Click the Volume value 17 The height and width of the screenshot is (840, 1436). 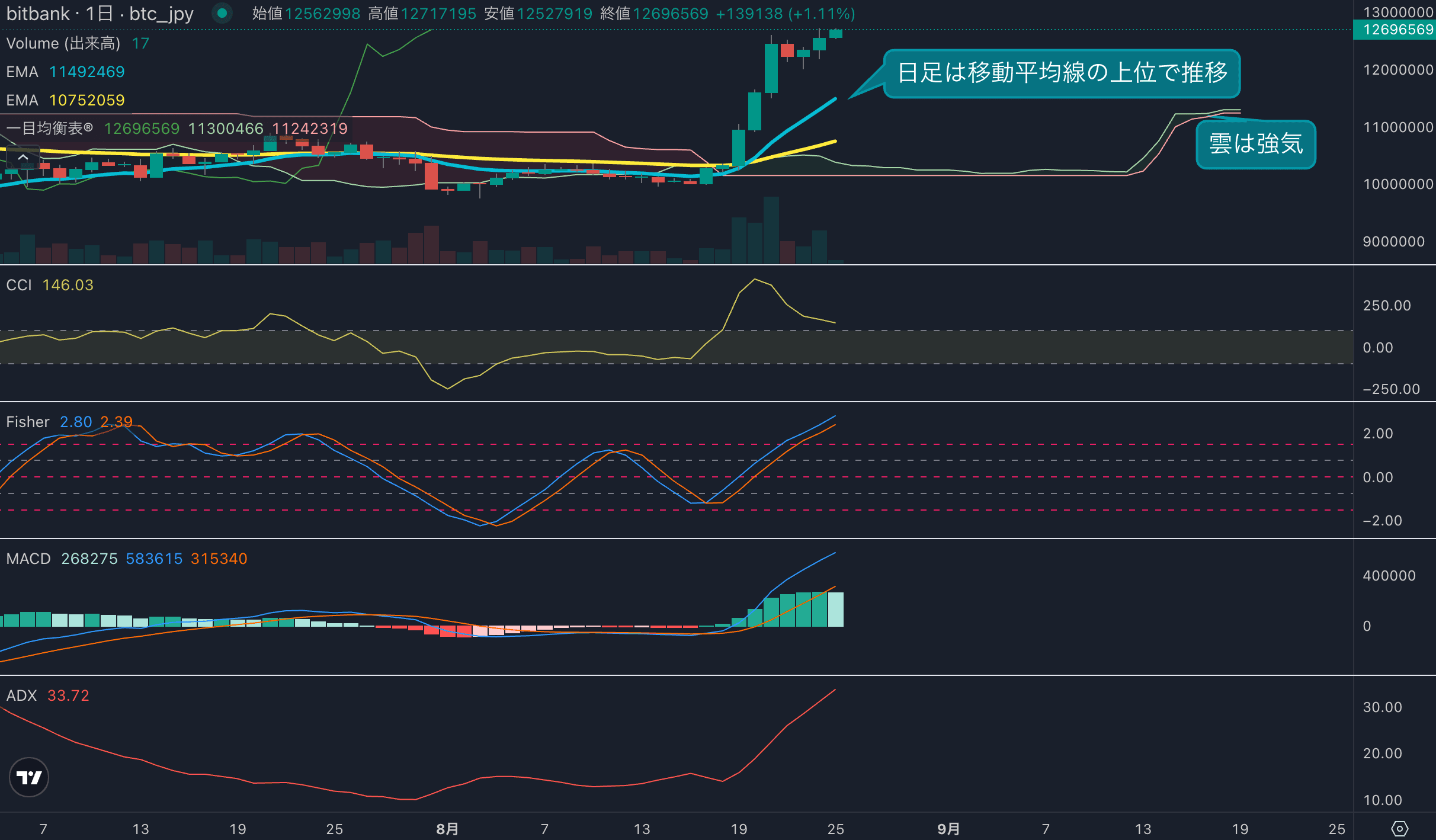pos(140,43)
